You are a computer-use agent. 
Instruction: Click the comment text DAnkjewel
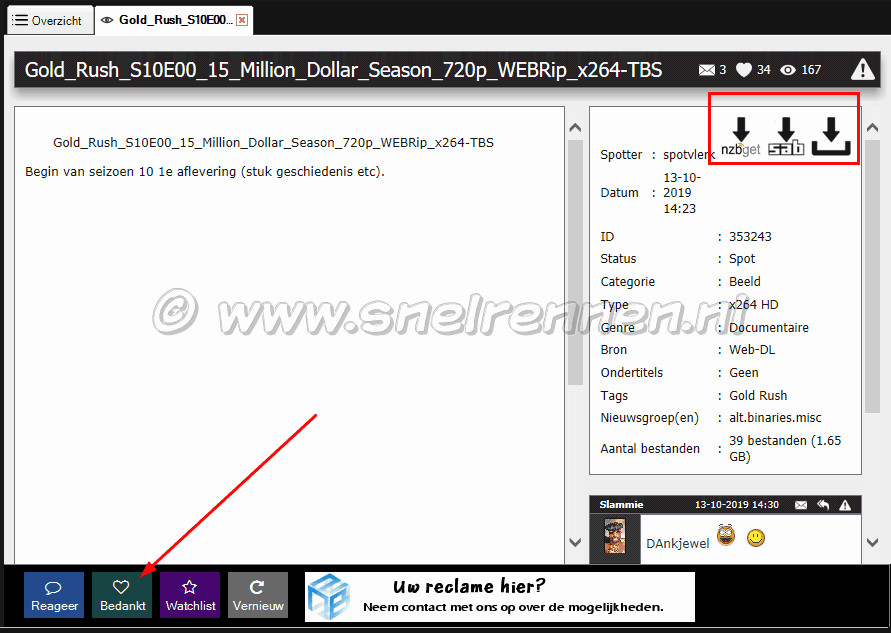pos(677,544)
